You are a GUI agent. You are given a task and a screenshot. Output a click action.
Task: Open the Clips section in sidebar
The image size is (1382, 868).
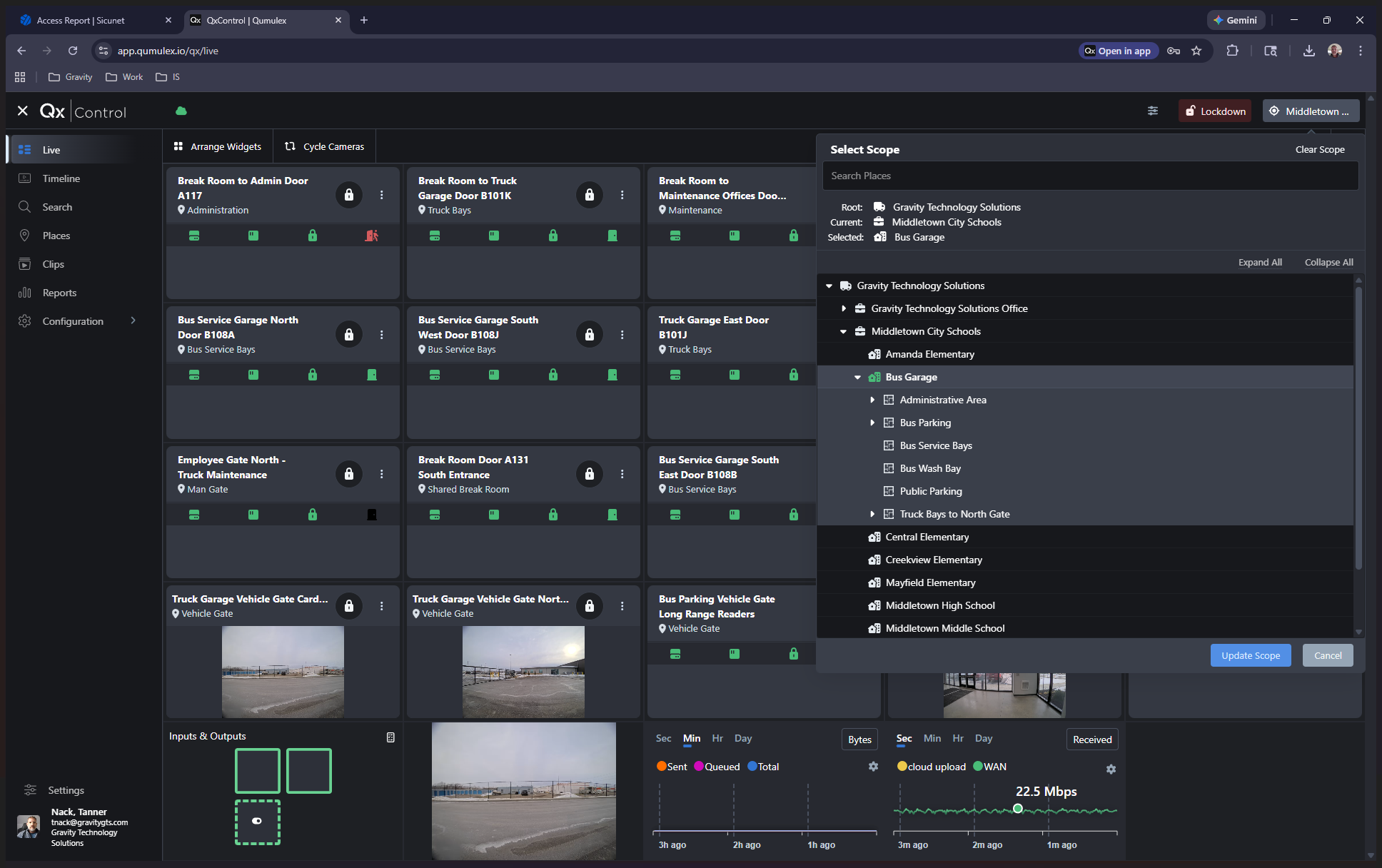(x=53, y=264)
